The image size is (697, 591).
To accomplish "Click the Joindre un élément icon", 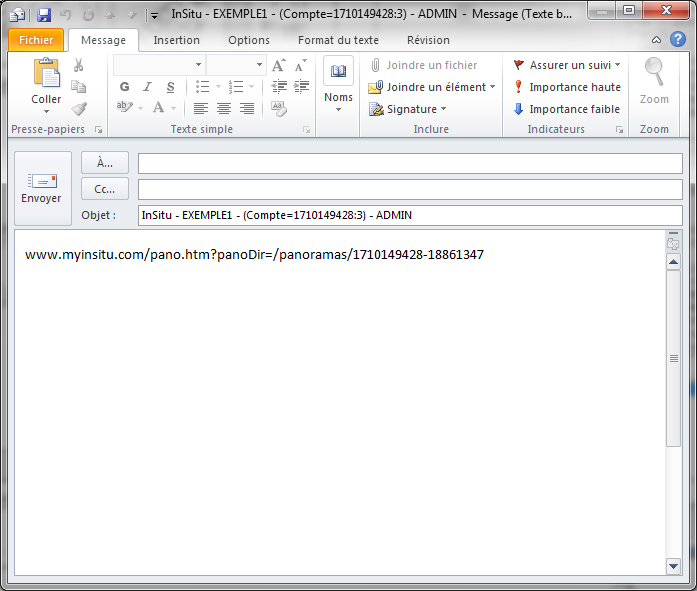I will pos(376,87).
